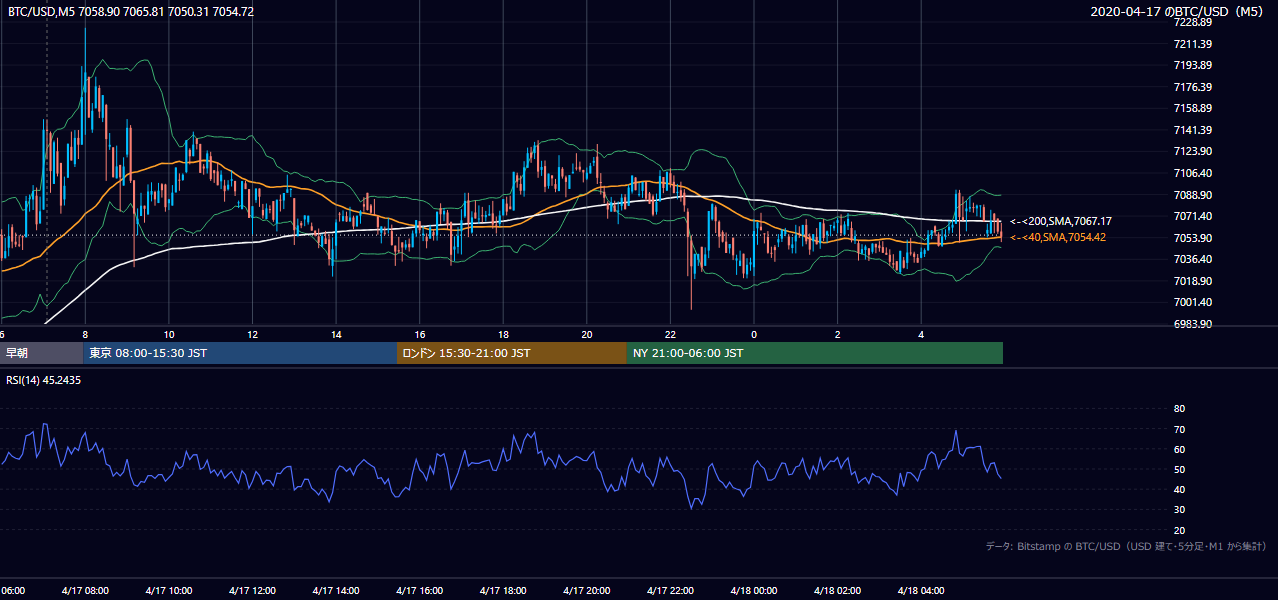Click hour tick '14' under the price chart

[336, 335]
